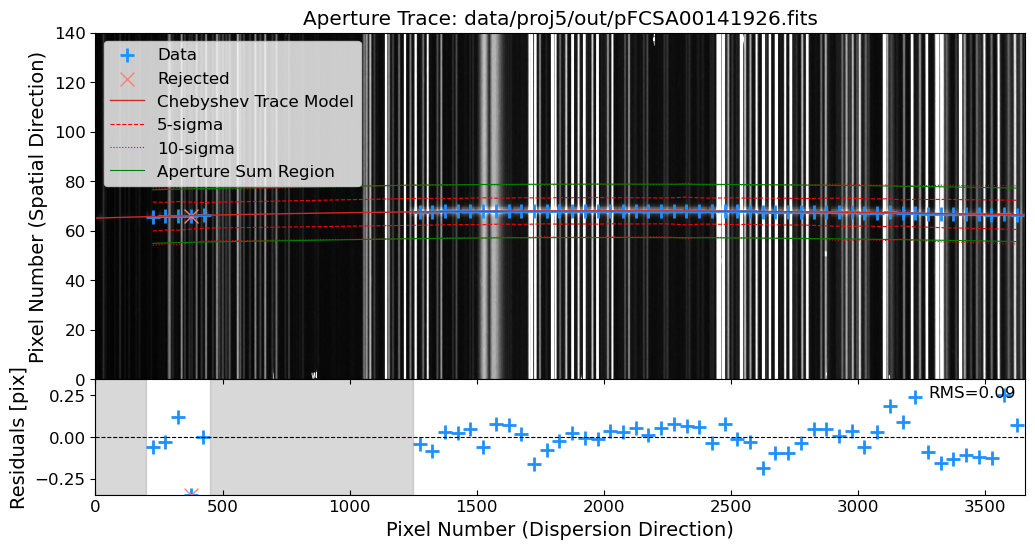Click the 'Residuals [pix]' axis label
This screenshot has height=549, width=1035.
[x=18, y=437]
